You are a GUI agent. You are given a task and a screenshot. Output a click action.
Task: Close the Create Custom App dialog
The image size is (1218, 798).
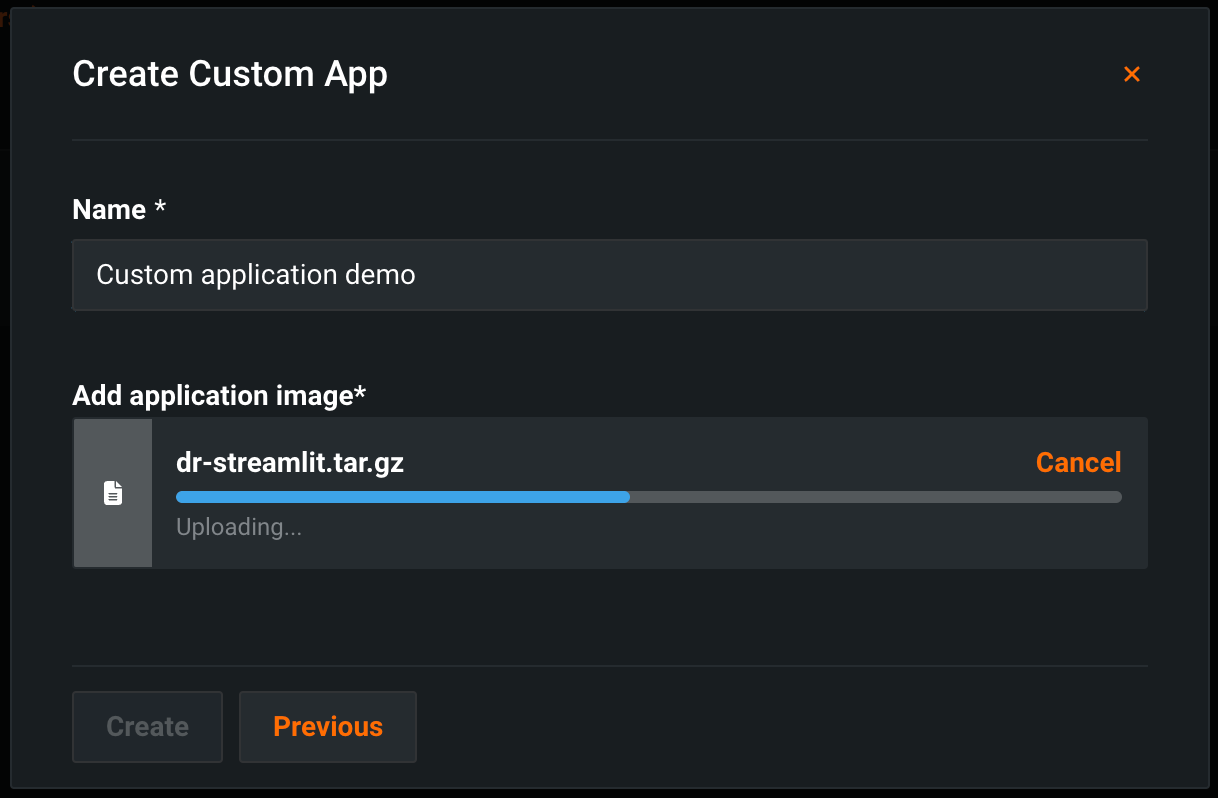1131,74
